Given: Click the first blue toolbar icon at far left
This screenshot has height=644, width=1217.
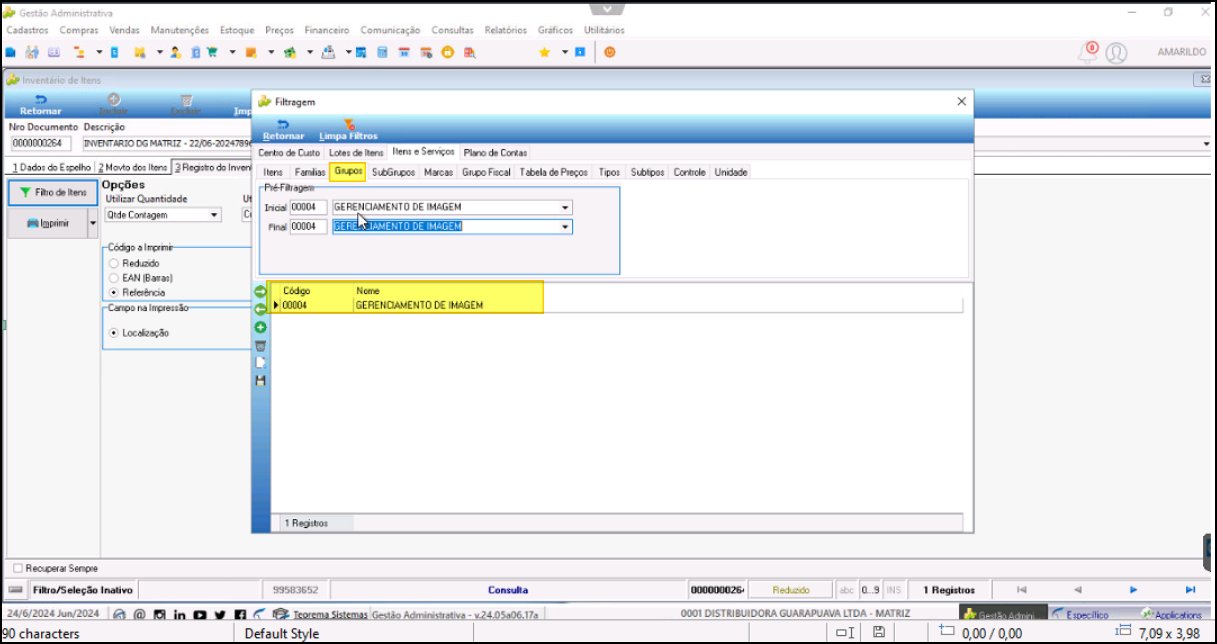Looking at the screenshot, I should [10, 52].
